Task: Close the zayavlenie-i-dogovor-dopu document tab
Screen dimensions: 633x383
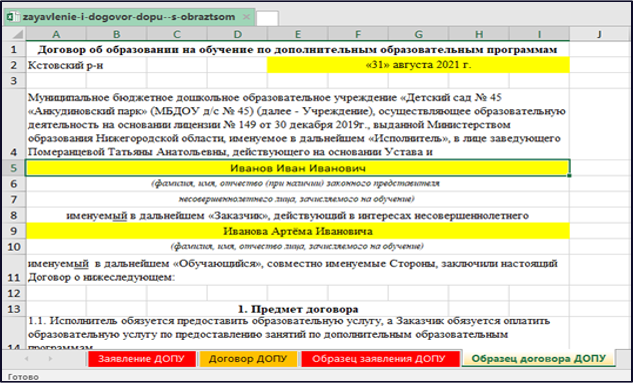Action: coord(247,17)
